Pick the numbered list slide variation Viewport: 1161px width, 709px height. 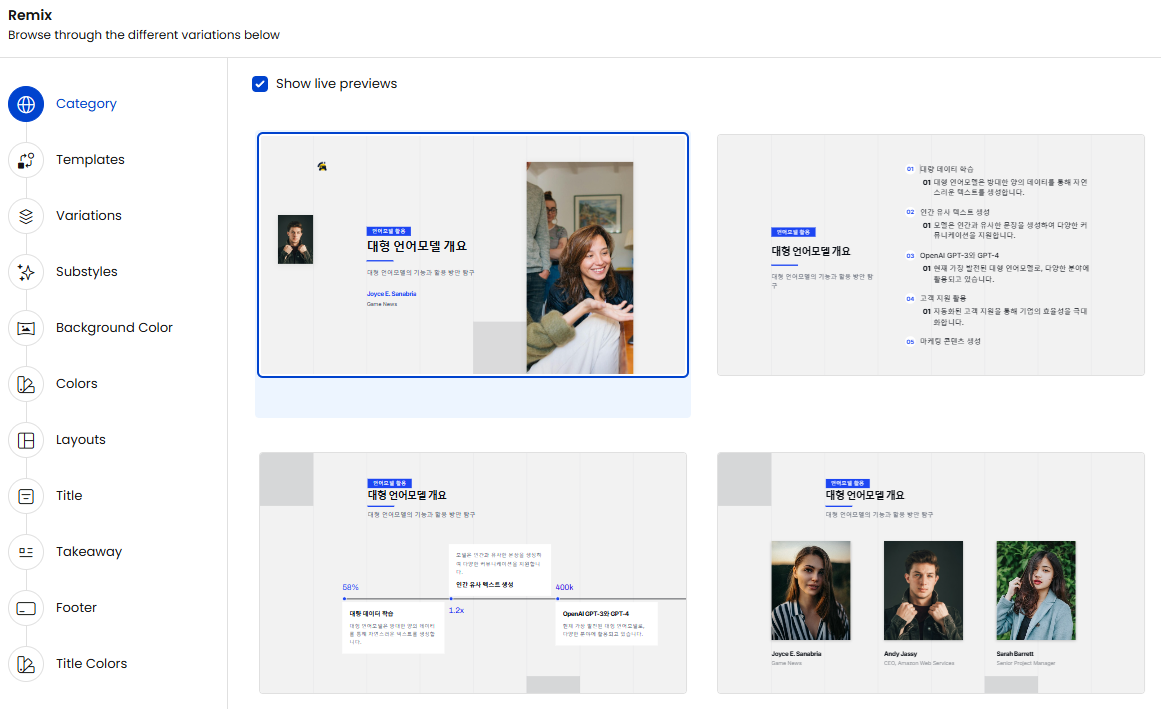pos(930,255)
